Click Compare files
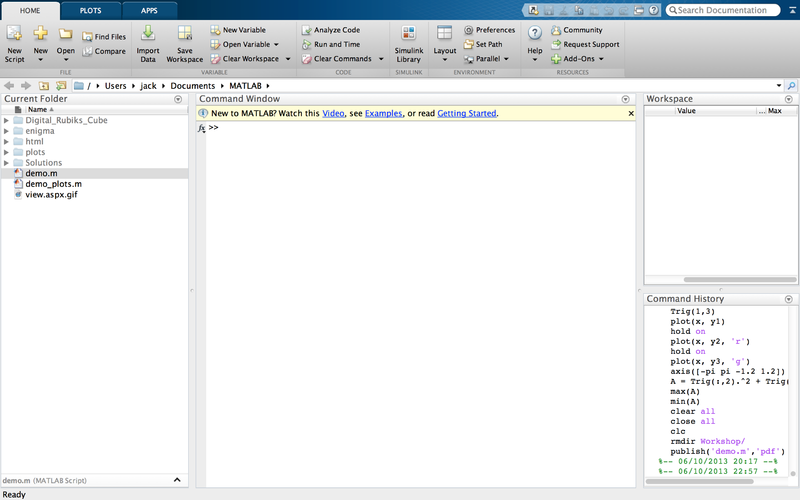Viewport: 800px width, 500px height. [104, 51]
